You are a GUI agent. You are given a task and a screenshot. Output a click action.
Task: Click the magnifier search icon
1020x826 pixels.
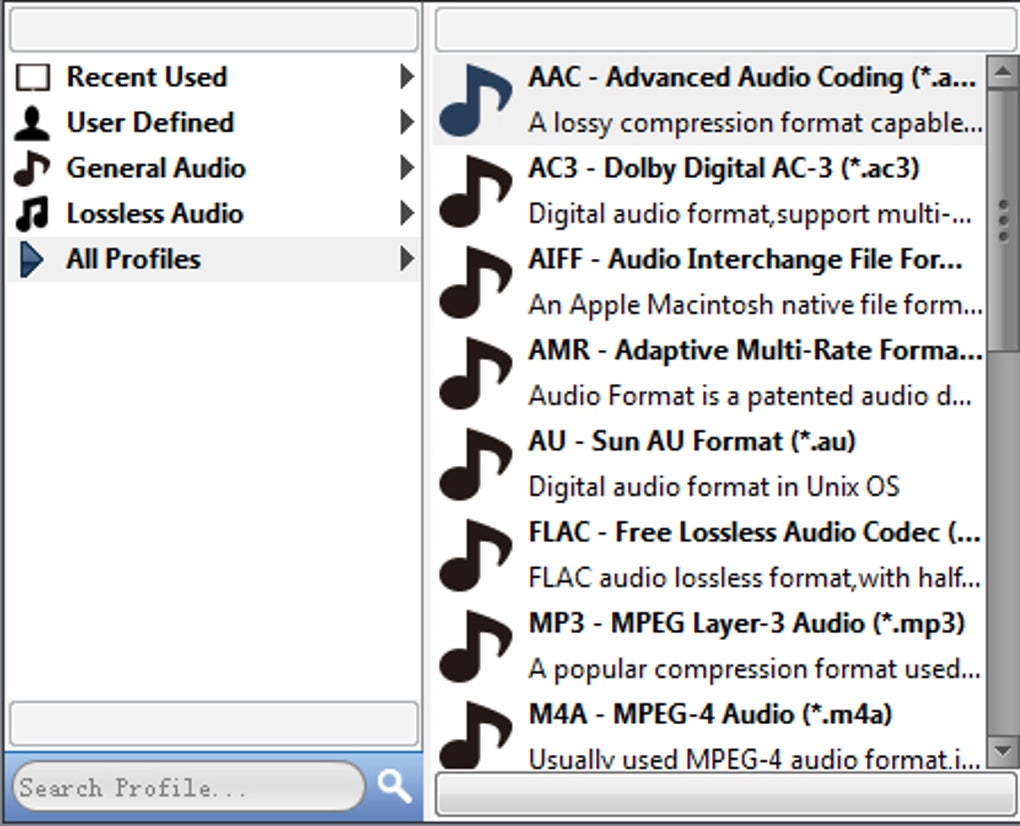click(394, 786)
